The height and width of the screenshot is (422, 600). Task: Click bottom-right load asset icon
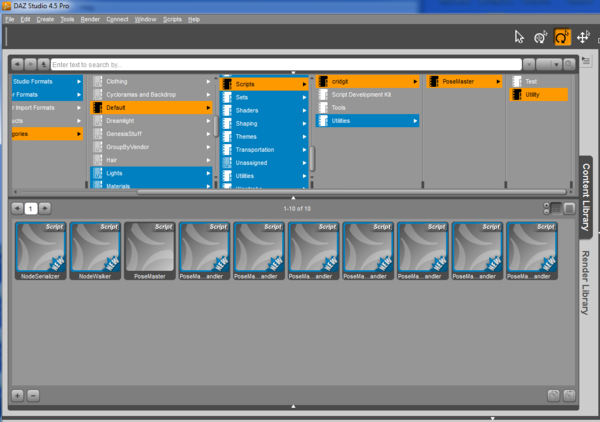(x=554, y=396)
